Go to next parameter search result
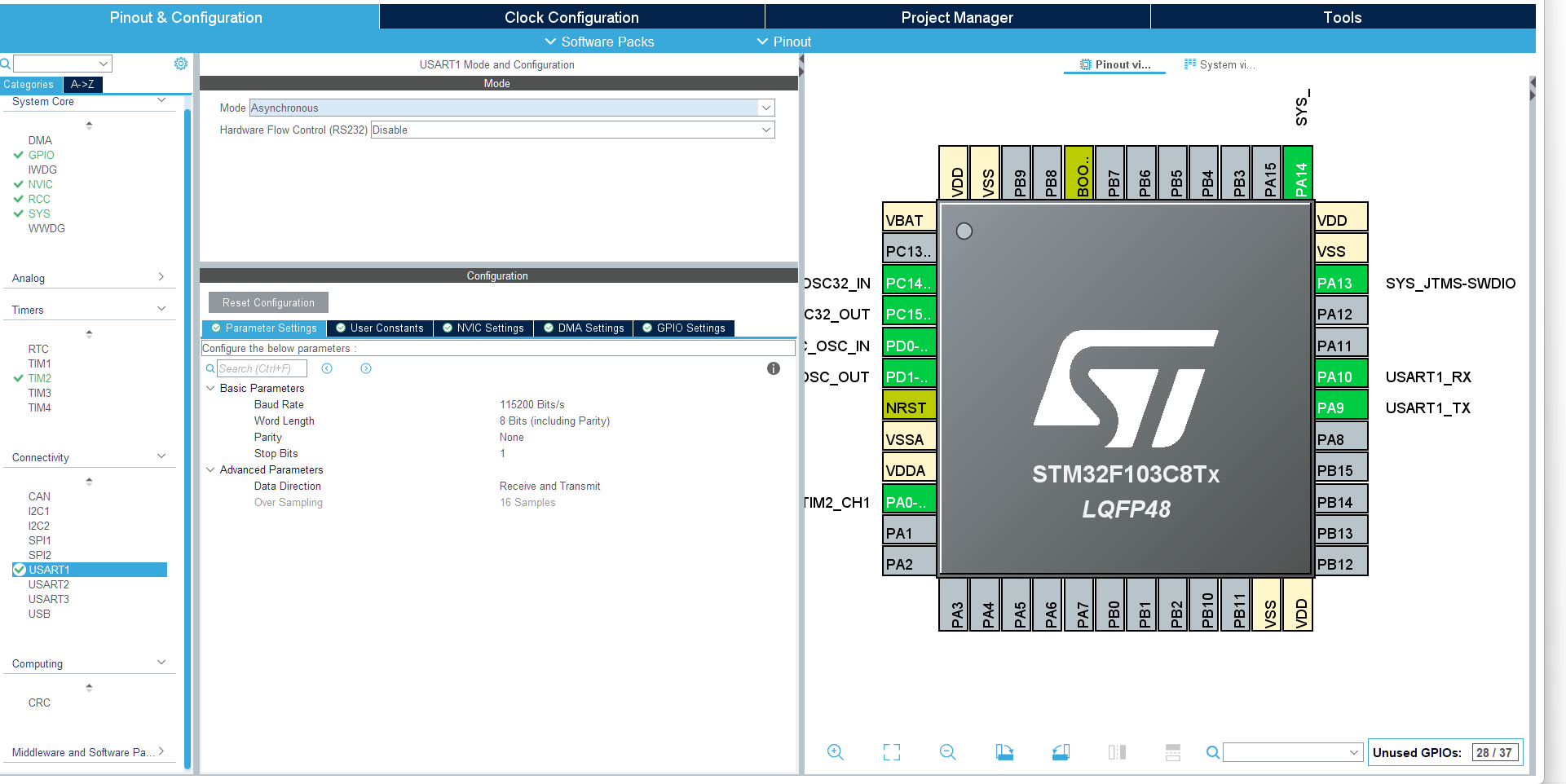The image size is (1566, 784). coord(366,368)
